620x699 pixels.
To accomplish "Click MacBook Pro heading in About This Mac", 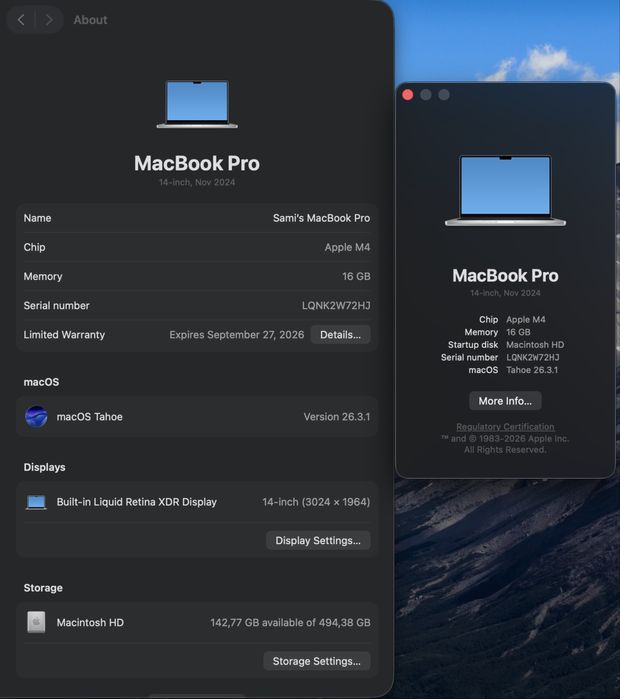I will click(505, 275).
